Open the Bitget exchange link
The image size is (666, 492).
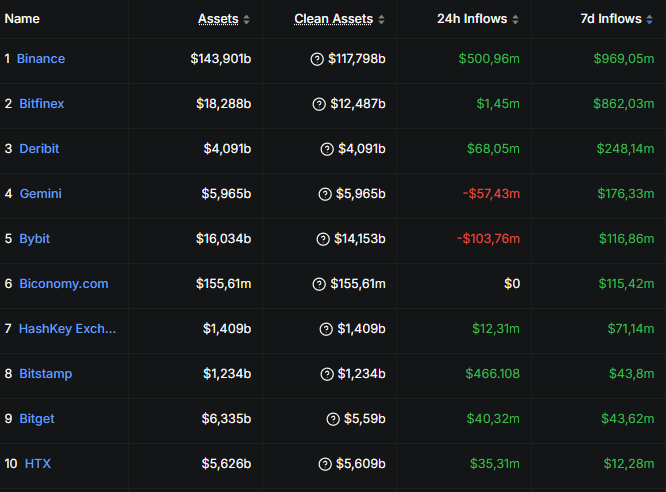coord(37,419)
